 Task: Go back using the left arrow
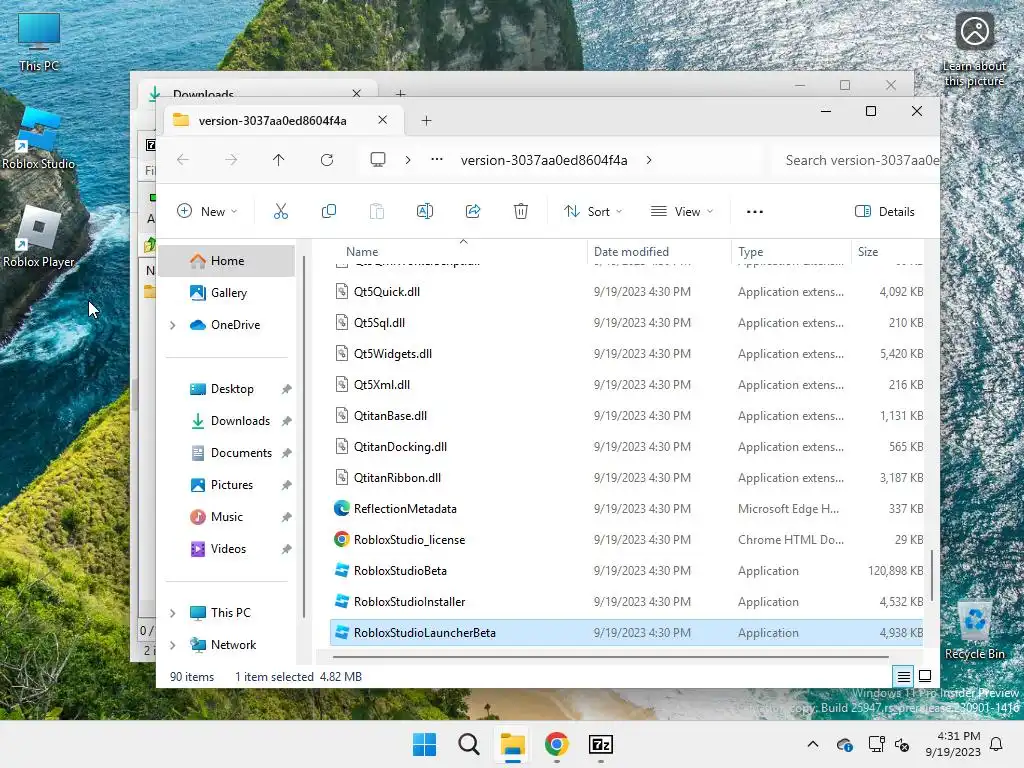183,160
